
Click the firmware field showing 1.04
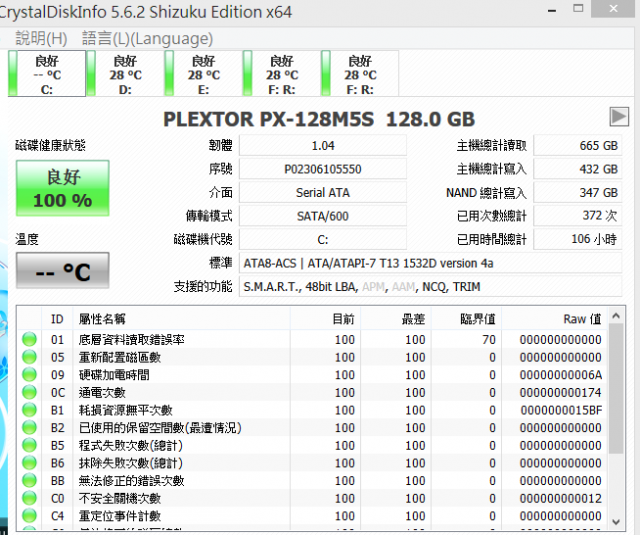[323, 146]
